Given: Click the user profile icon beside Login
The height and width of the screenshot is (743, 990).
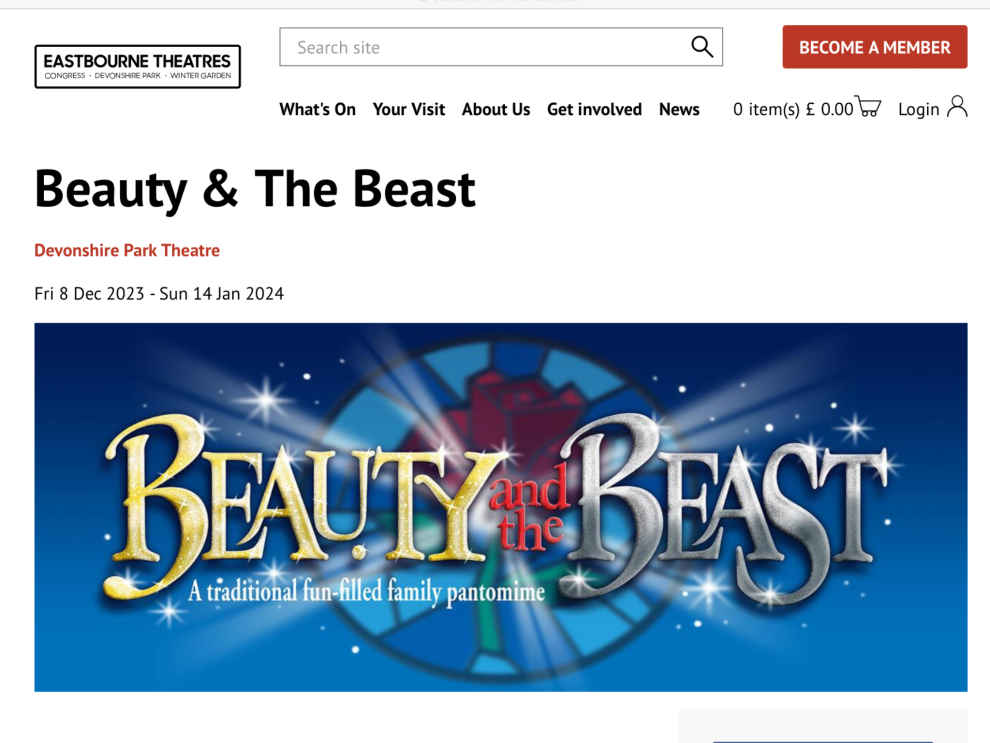Looking at the screenshot, I should pyautogui.click(x=957, y=107).
